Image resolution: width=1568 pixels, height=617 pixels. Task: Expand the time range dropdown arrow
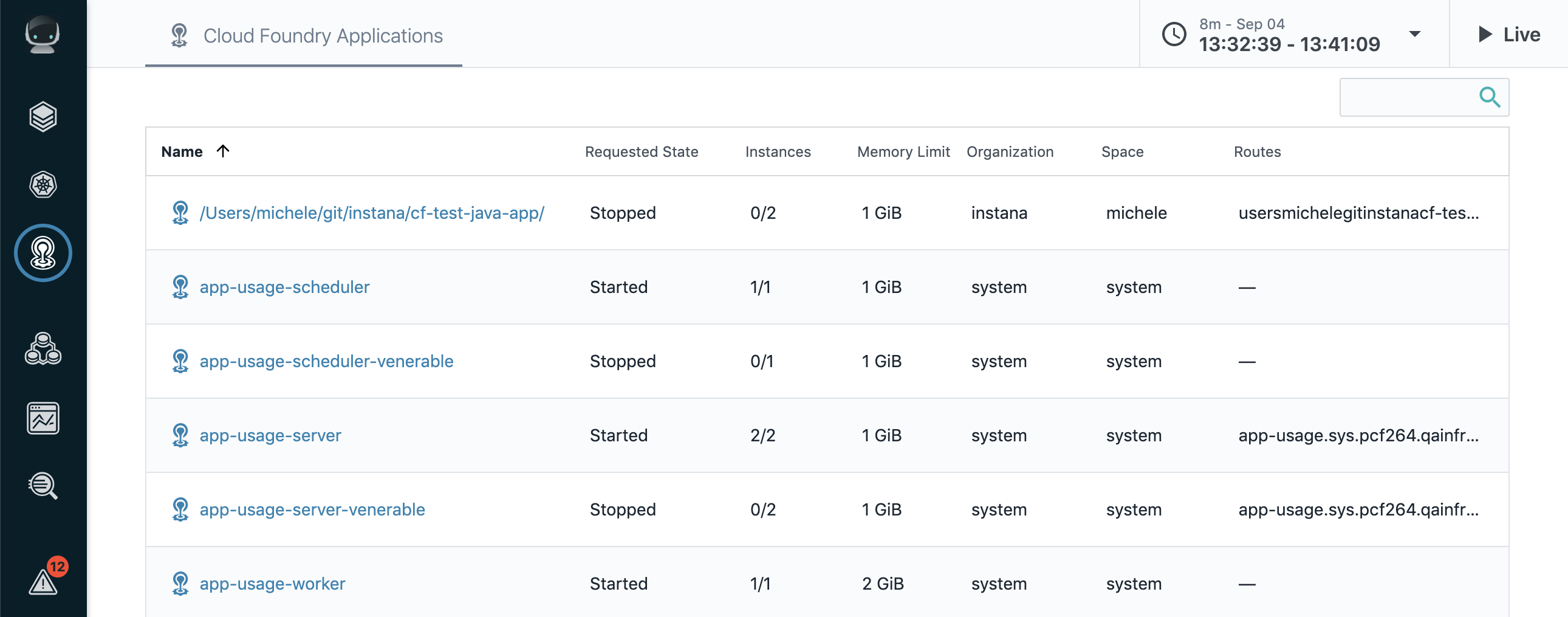click(1415, 34)
